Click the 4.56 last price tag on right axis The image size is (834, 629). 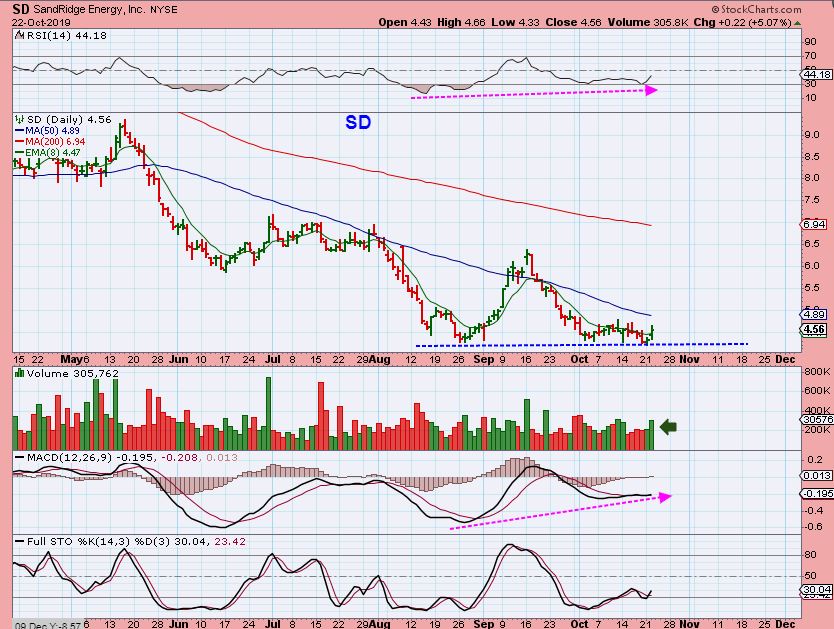coord(814,329)
